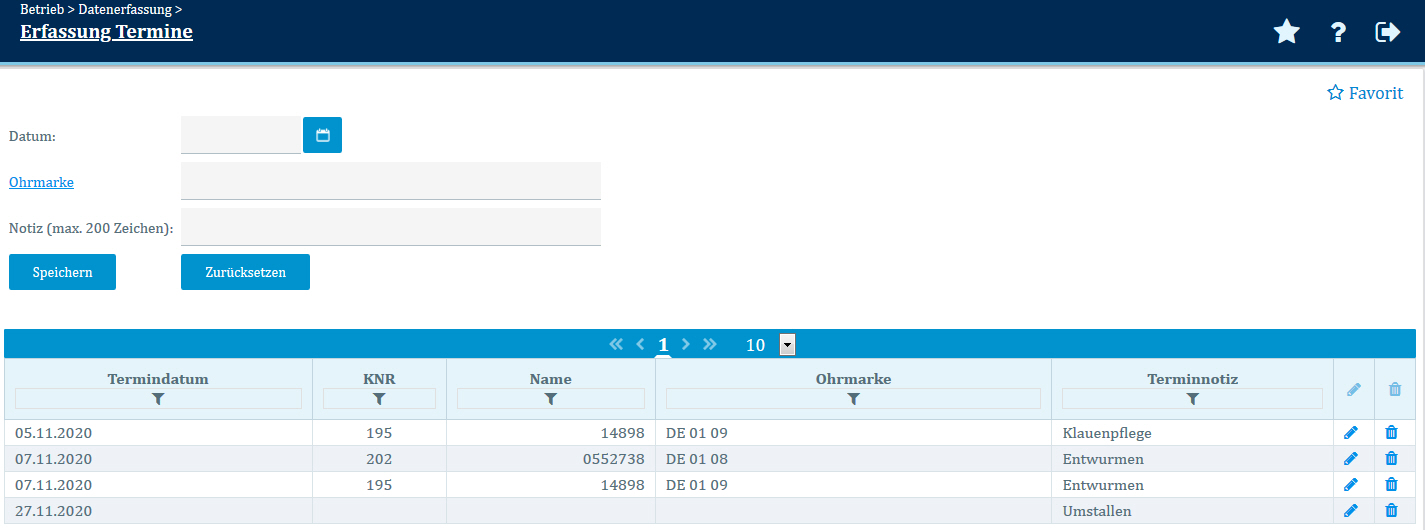Select page 1 in paginator

(x=663, y=345)
